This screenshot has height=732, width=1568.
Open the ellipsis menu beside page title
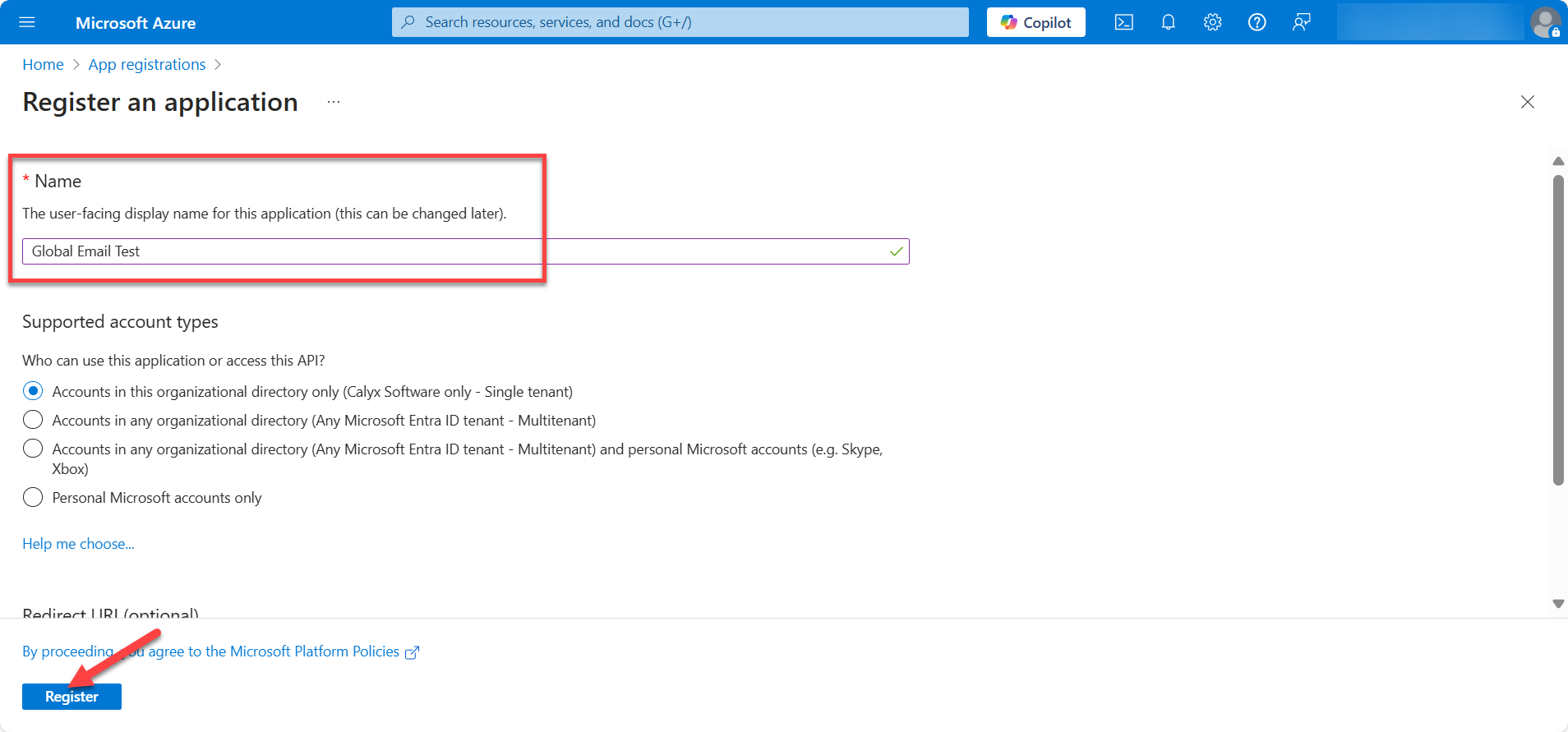(333, 102)
